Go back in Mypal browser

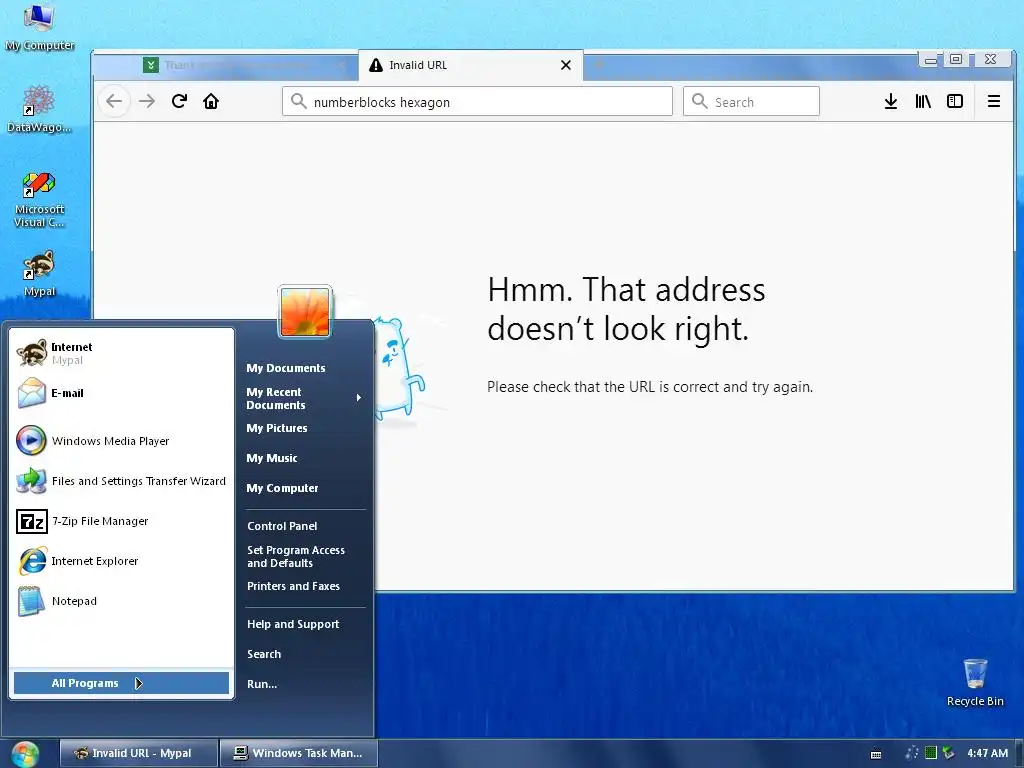(x=114, y=101)
